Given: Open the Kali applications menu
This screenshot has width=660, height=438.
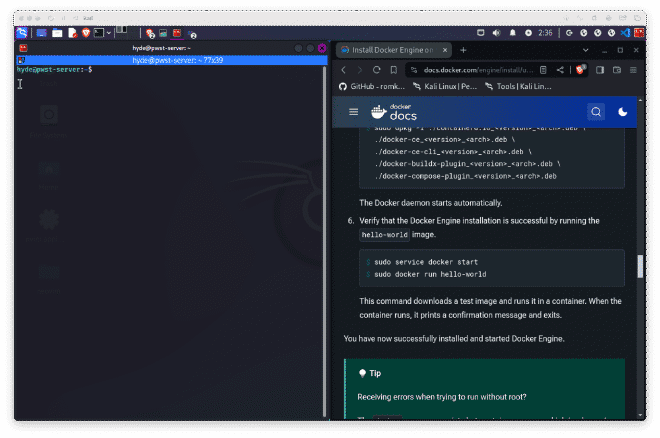Looking at the screenshot, I should 21,33.
